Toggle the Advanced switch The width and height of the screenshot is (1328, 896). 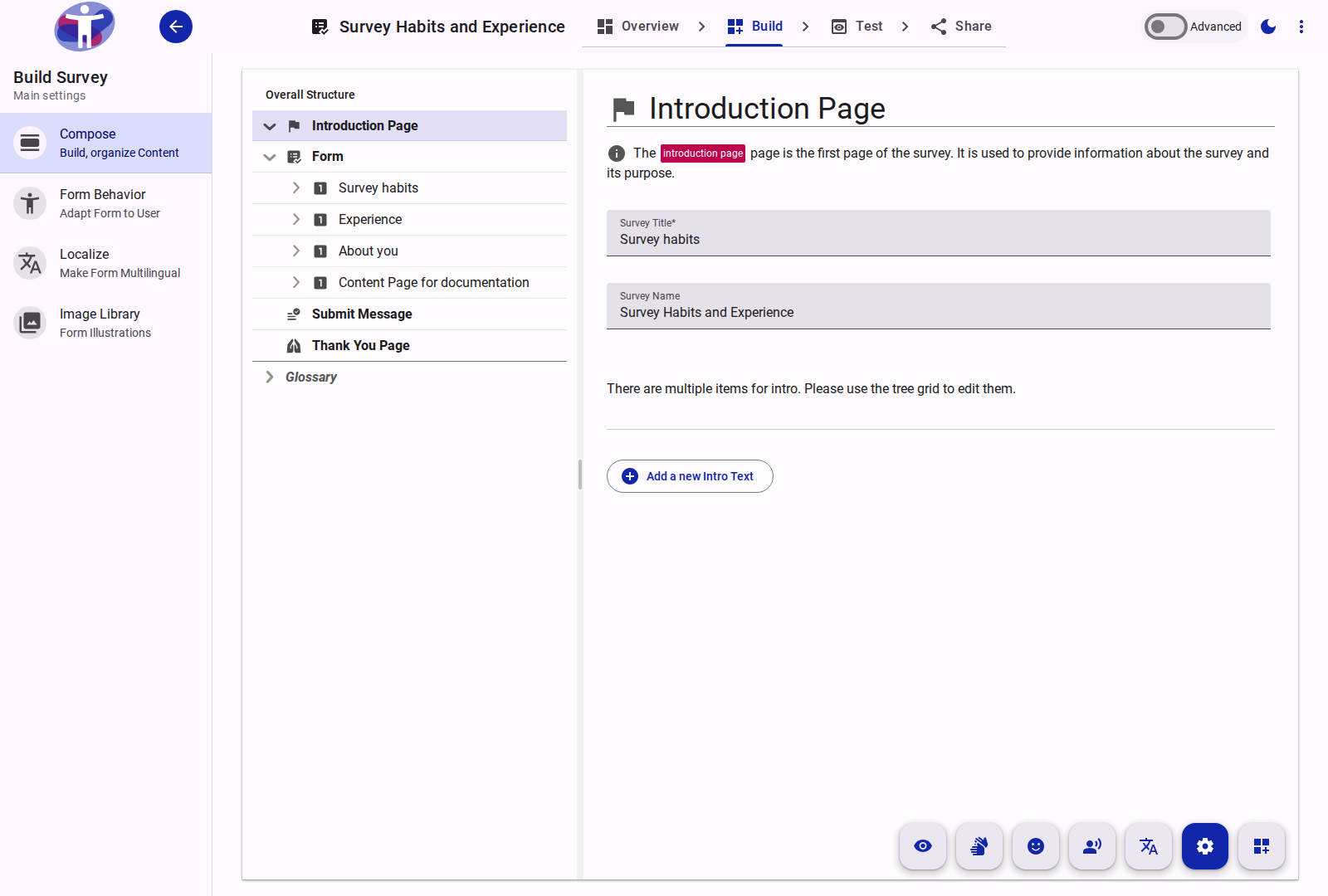point(1165,27)
